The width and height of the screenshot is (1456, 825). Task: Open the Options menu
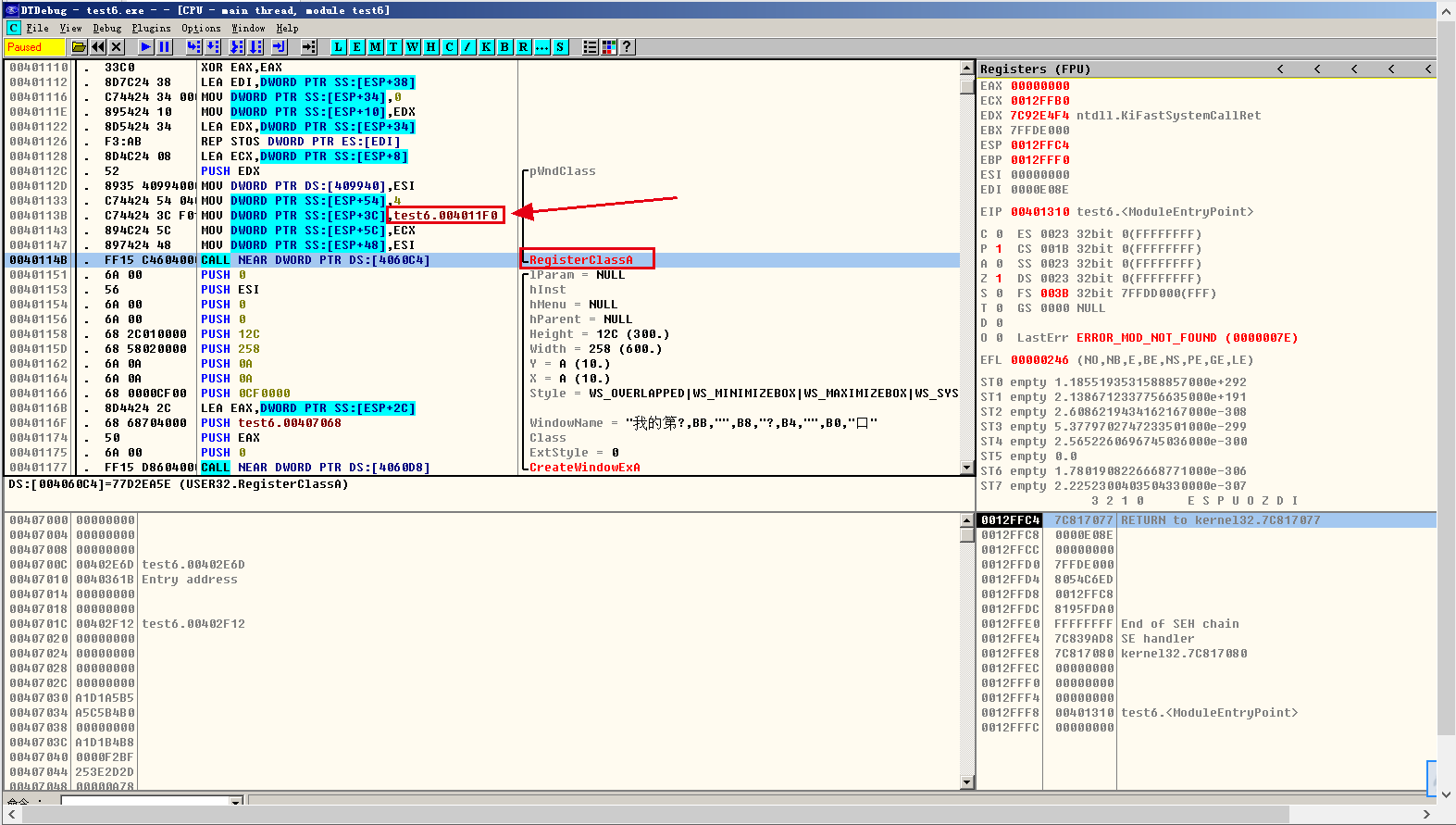coord(202,29)
